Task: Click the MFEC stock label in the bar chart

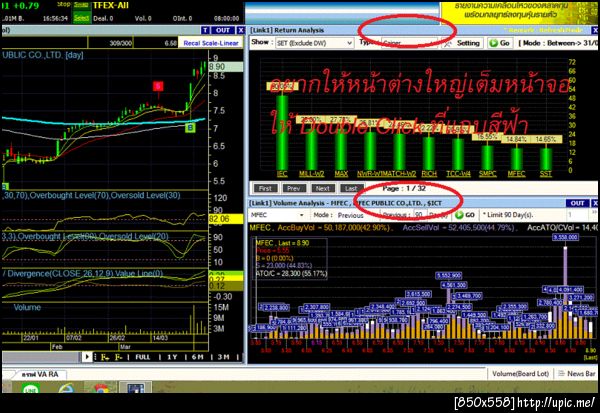Action: coord(517,174)
